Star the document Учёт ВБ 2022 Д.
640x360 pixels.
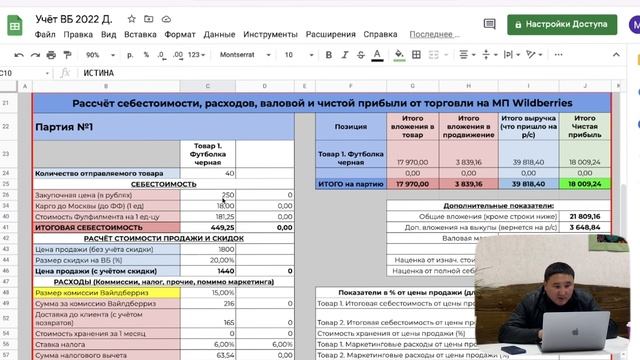coord(131,19)
